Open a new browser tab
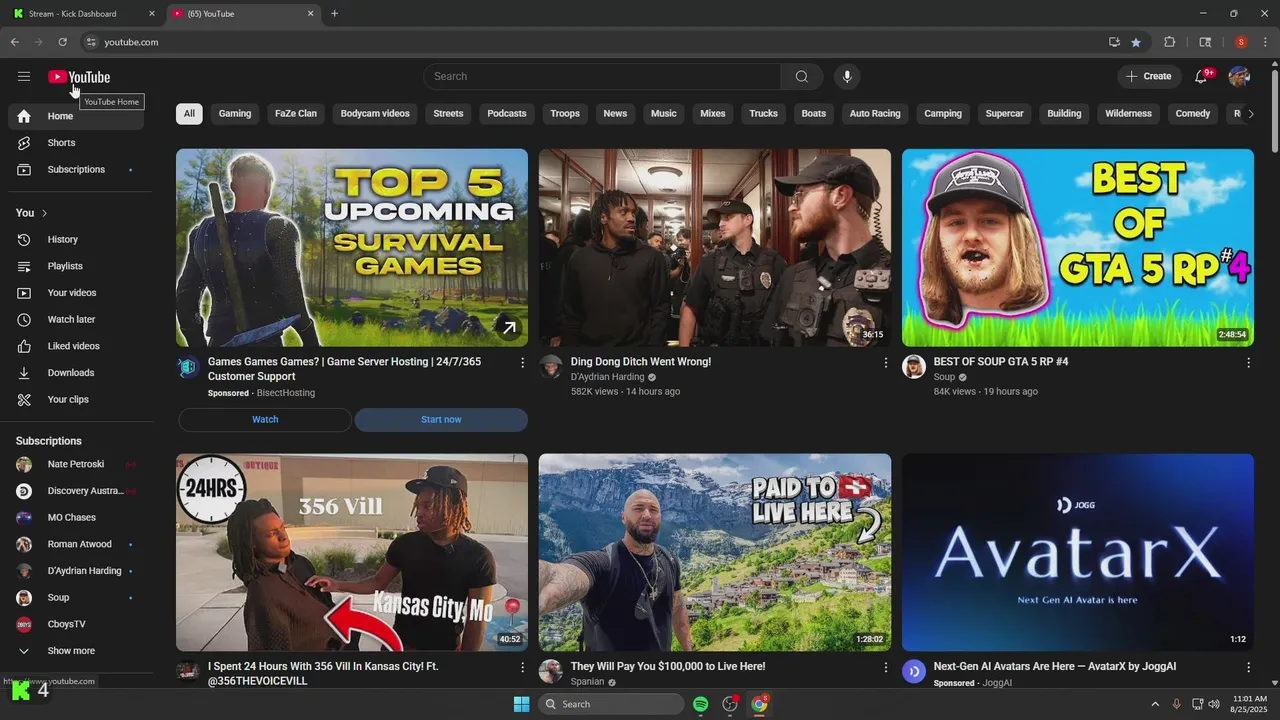Screen dimensions: 1280x720 pyautogui.click(x=334, y=14)
